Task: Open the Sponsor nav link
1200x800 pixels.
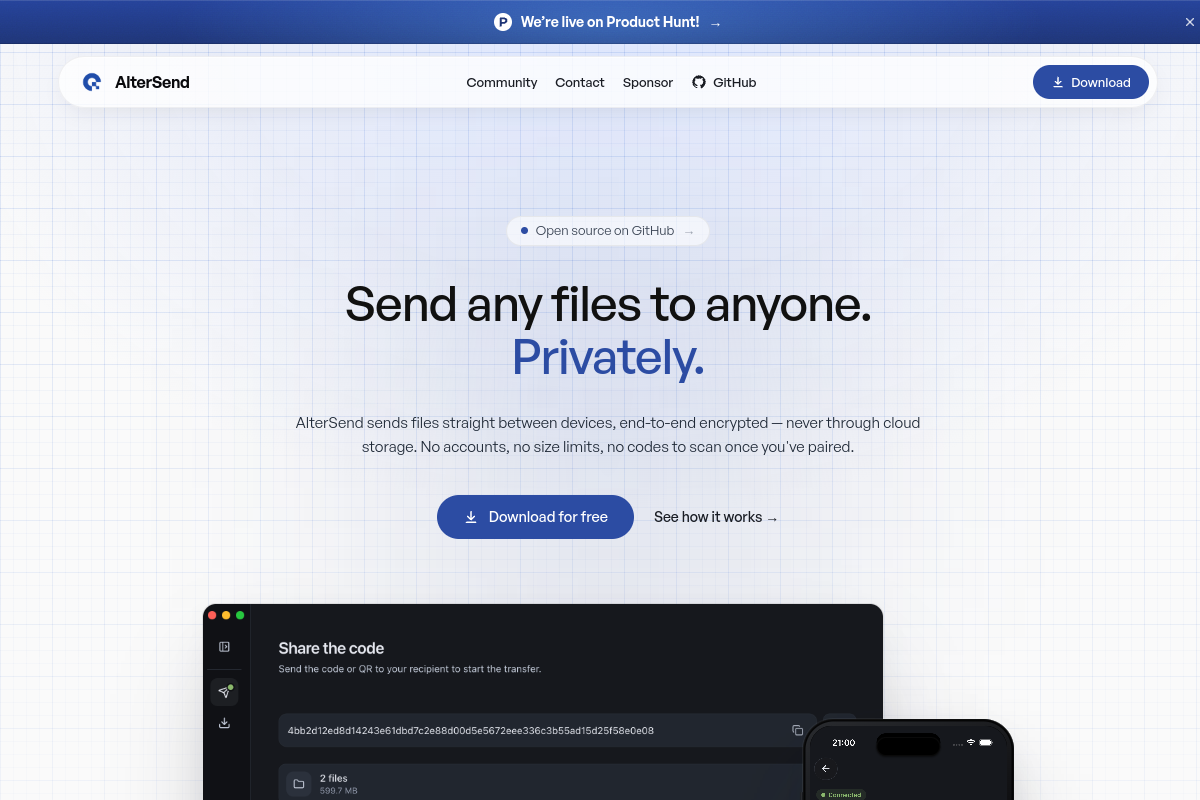Action: coord(648,83)
